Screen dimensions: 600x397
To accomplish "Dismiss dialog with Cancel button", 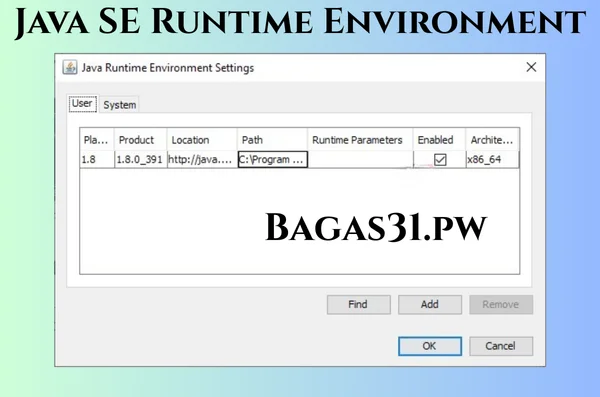I will coord(501,346).
